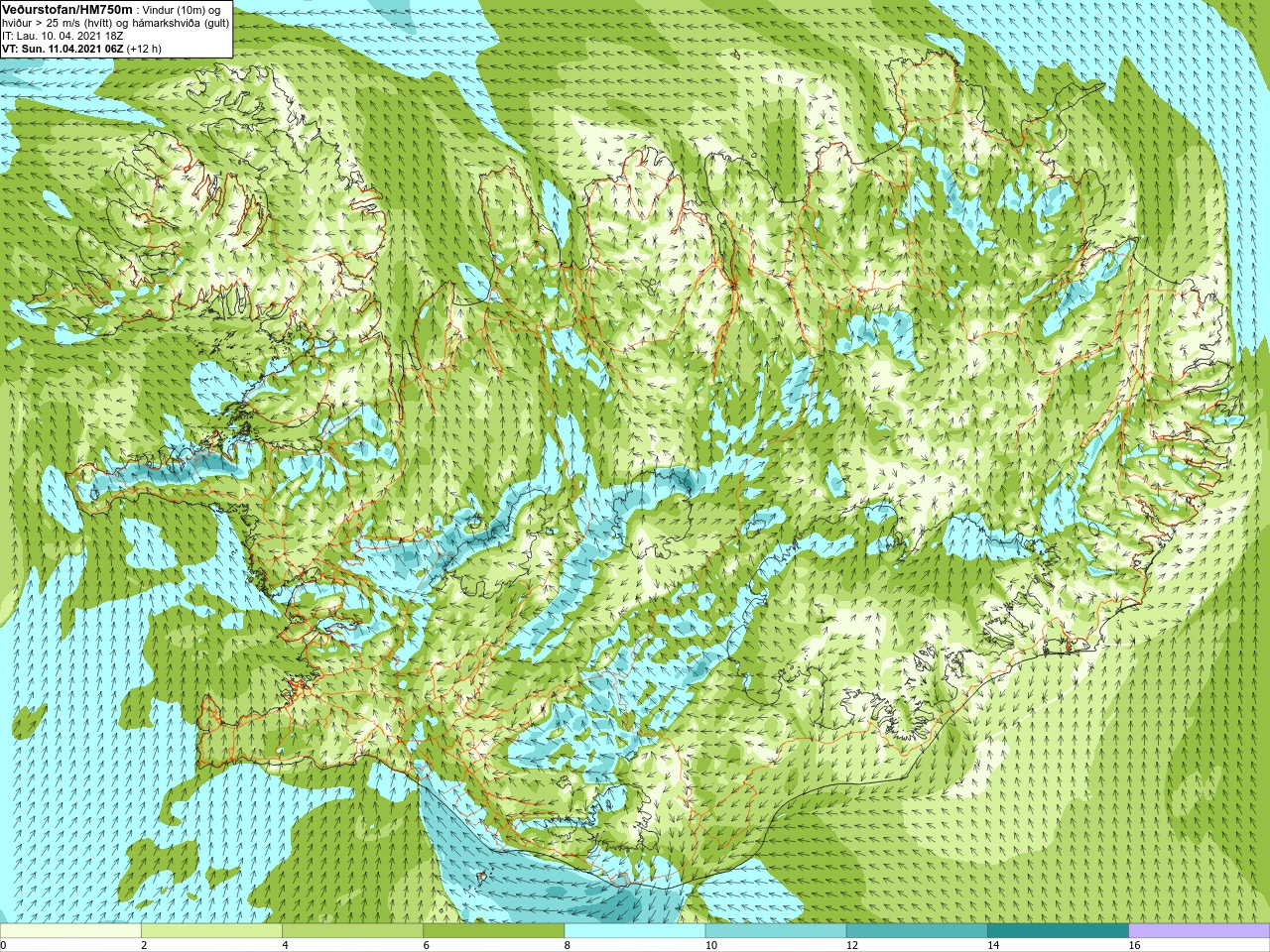Click the teal 12–14 m/s legend swatch
The image size is (1270, 952).
click(917, 931)
